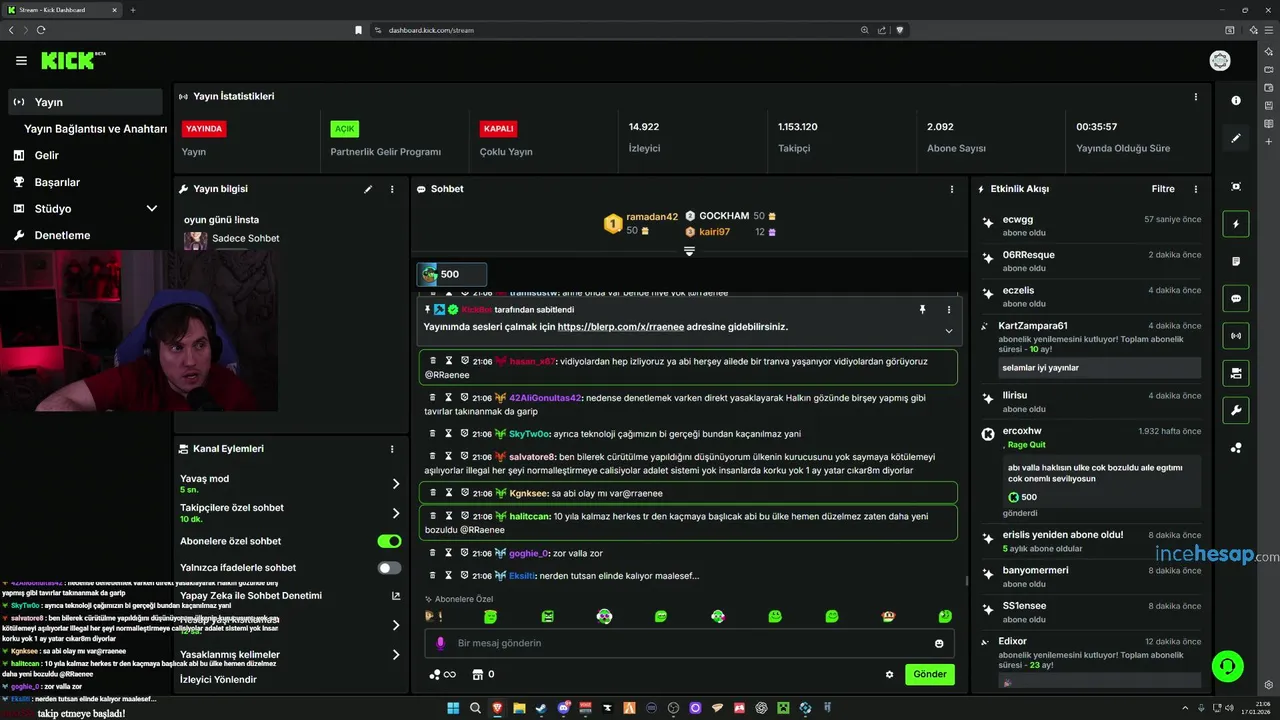Timeout user 42AliGonultas42 with hourglass icon
Image resolution: width=1280 pixels, height=720 pixels.
pos(449,397)
